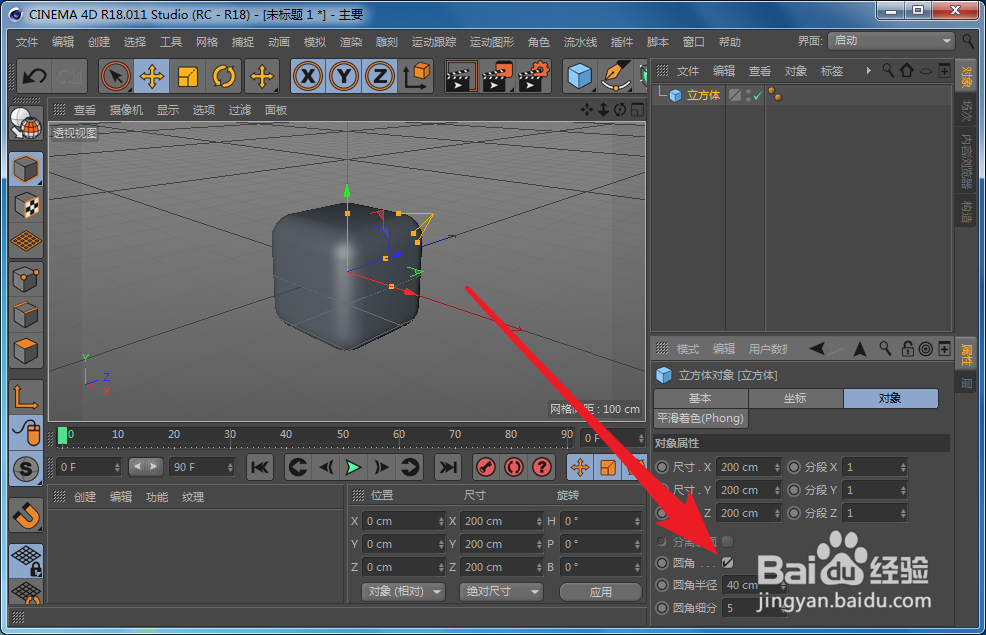Screen dimensions: 986x635
Task: Render the active view clapboard icon
Action: pyautogui.click(x=461, y=77)
